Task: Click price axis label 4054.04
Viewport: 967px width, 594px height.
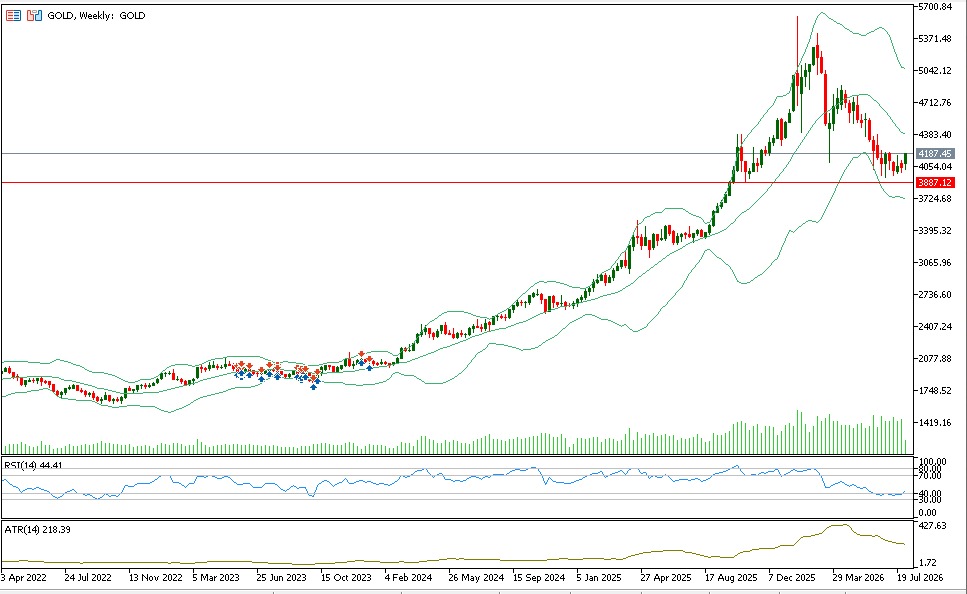Action: pos(935,167)
